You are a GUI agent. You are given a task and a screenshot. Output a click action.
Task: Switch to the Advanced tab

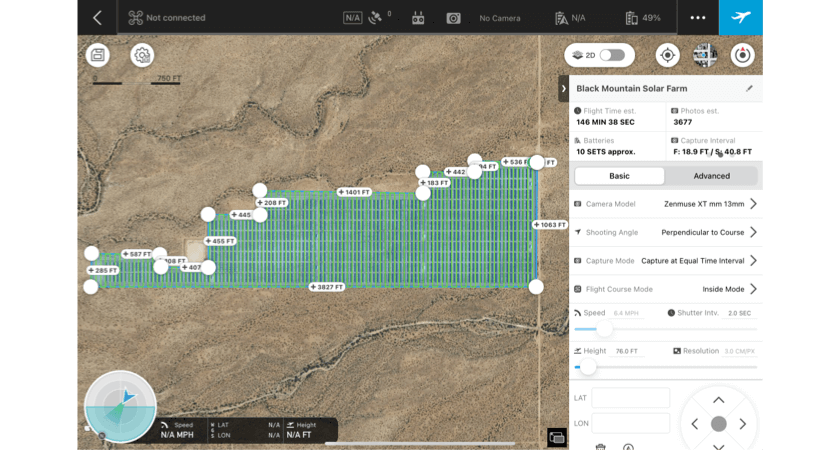click(711, 176)
